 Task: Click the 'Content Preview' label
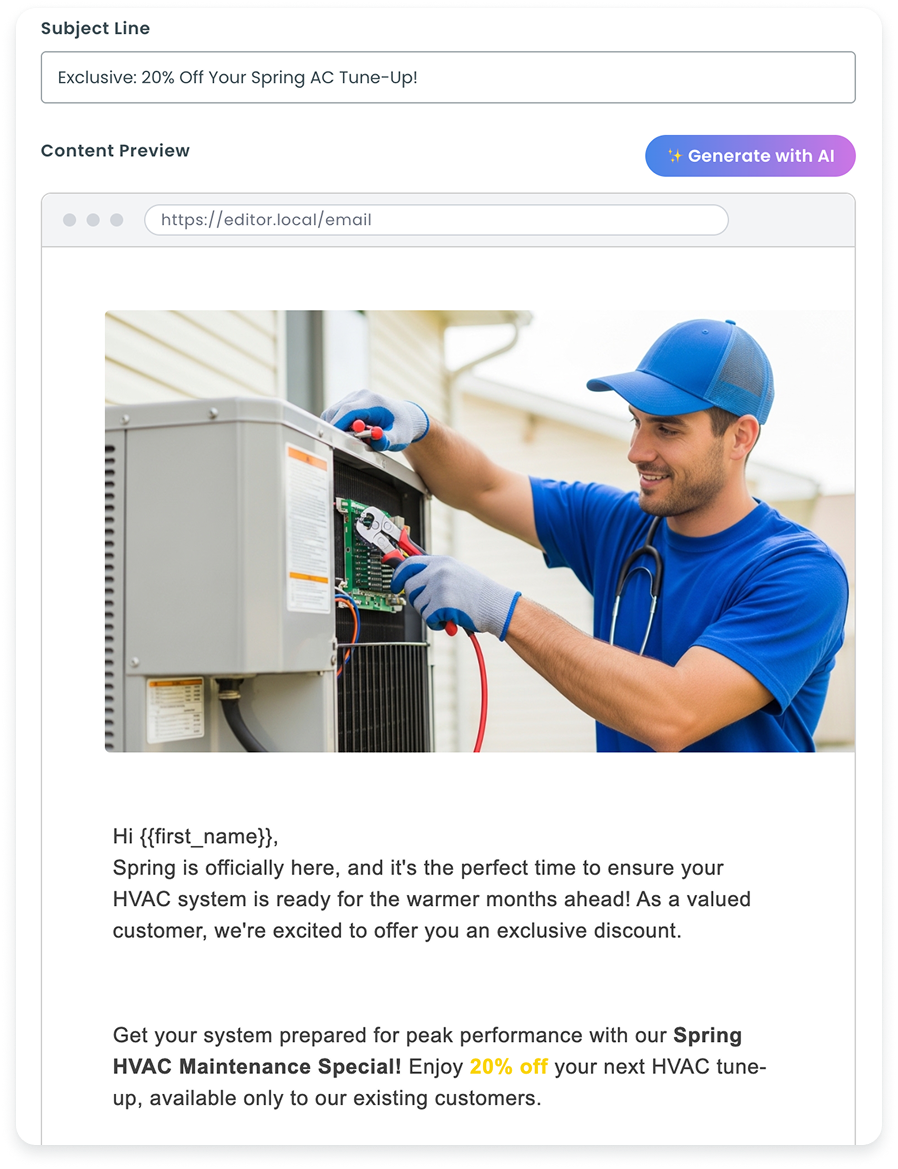click(116, 151)
